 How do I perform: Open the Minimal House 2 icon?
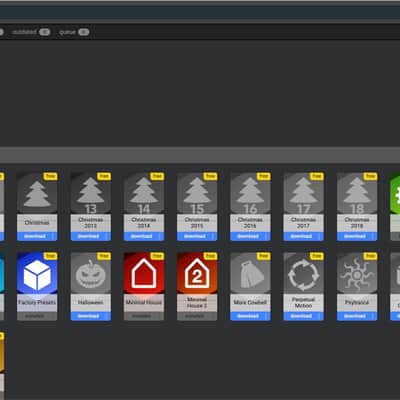tap(197, 273)
